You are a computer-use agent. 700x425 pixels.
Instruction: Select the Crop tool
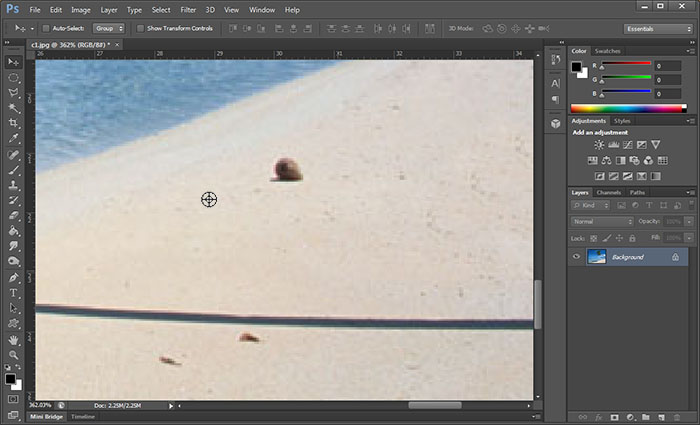tap(14, 123)
